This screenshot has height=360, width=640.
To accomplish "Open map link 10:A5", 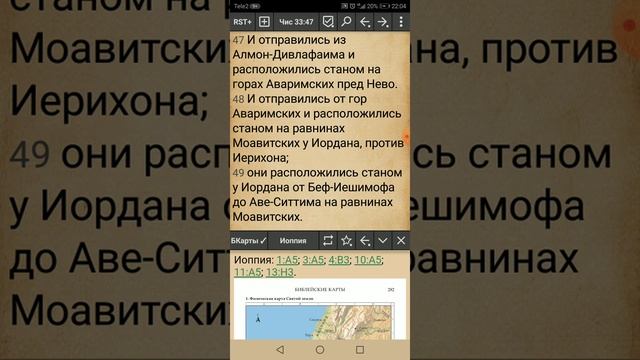I will tap(368, 260).
